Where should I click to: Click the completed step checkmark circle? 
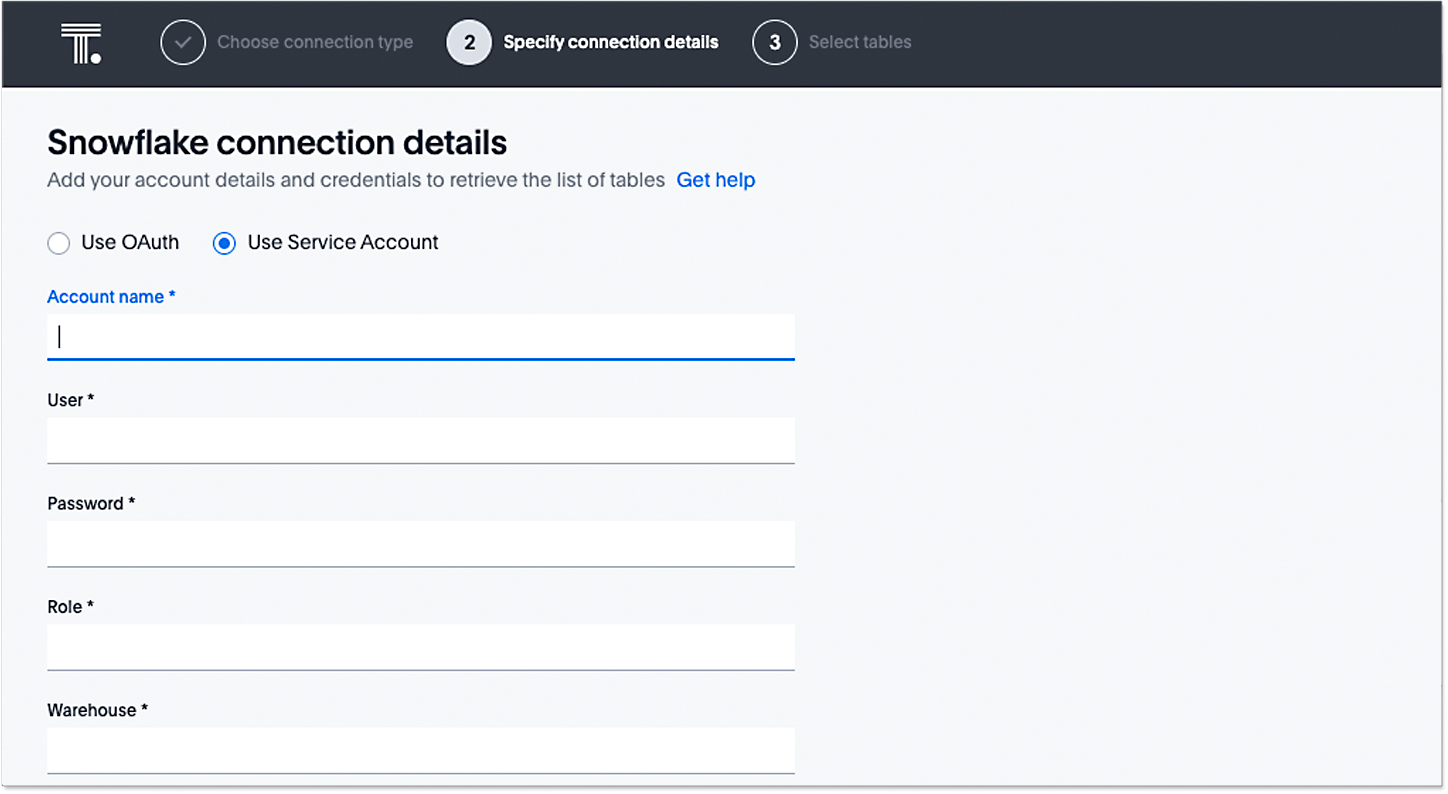[x=183, y=43]
